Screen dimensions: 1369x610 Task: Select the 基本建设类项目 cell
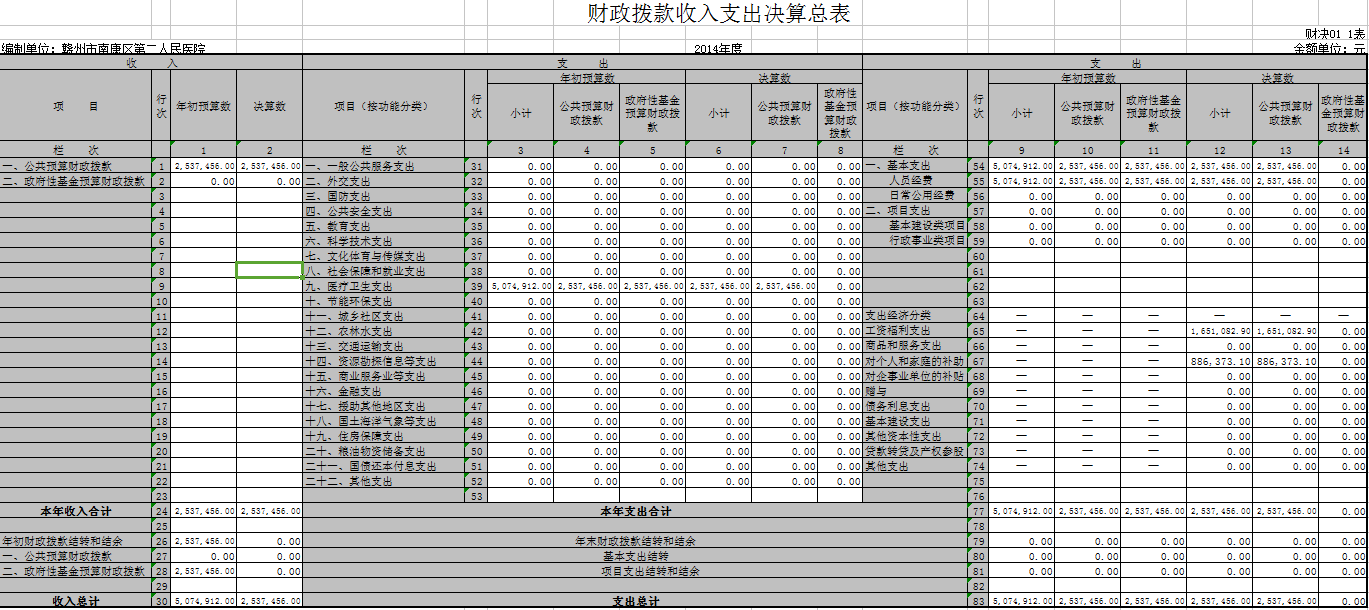tap(915, 227)
